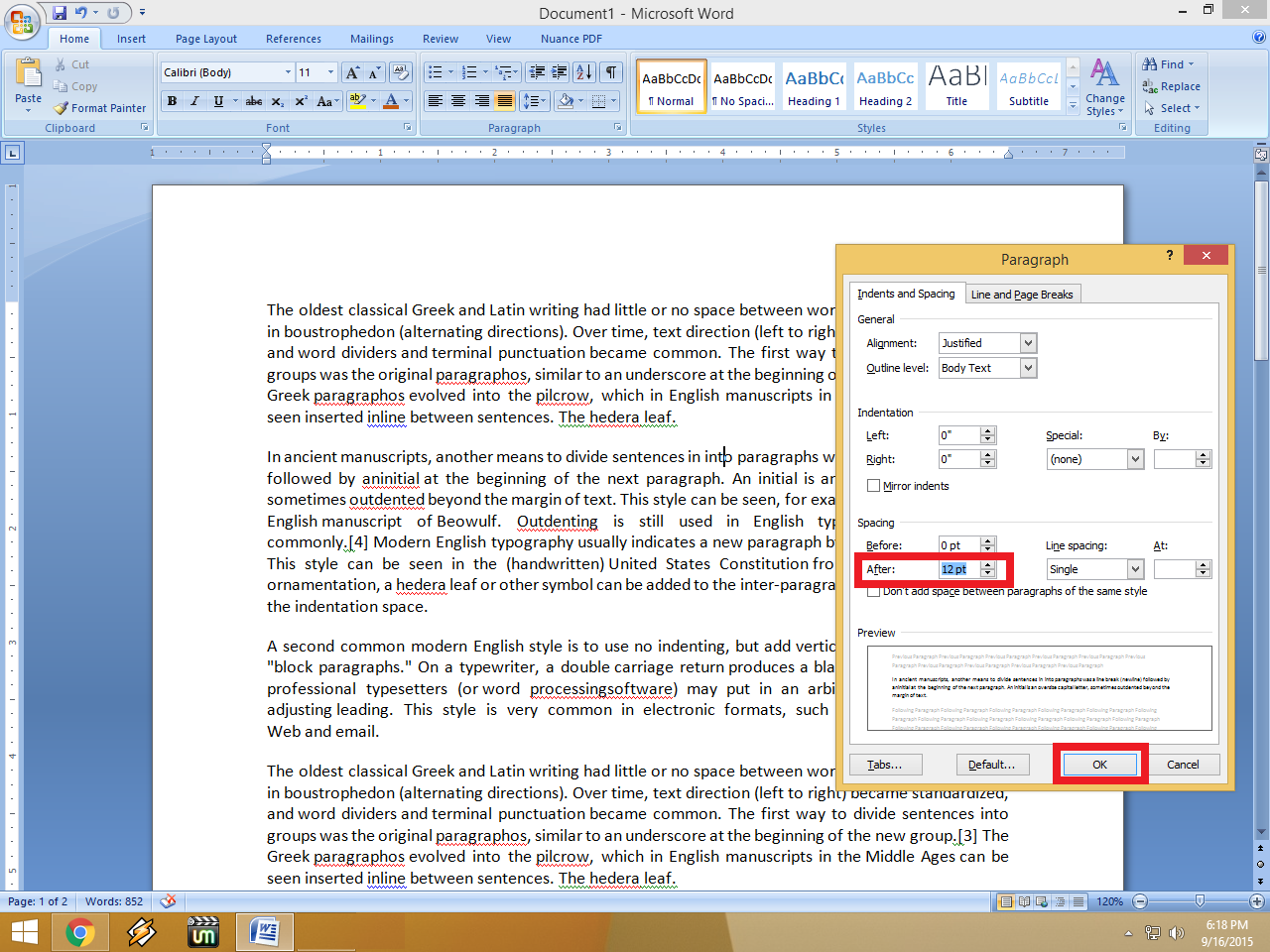1270x952 pixels.
Task: Open the Tabs dialog
Action: pyautogui.click(x=884, y=764)
